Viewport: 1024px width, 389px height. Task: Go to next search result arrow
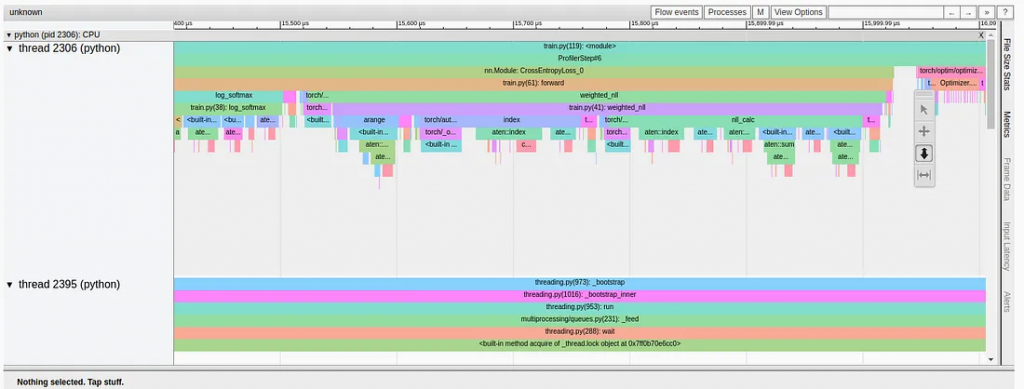(969, 12)
